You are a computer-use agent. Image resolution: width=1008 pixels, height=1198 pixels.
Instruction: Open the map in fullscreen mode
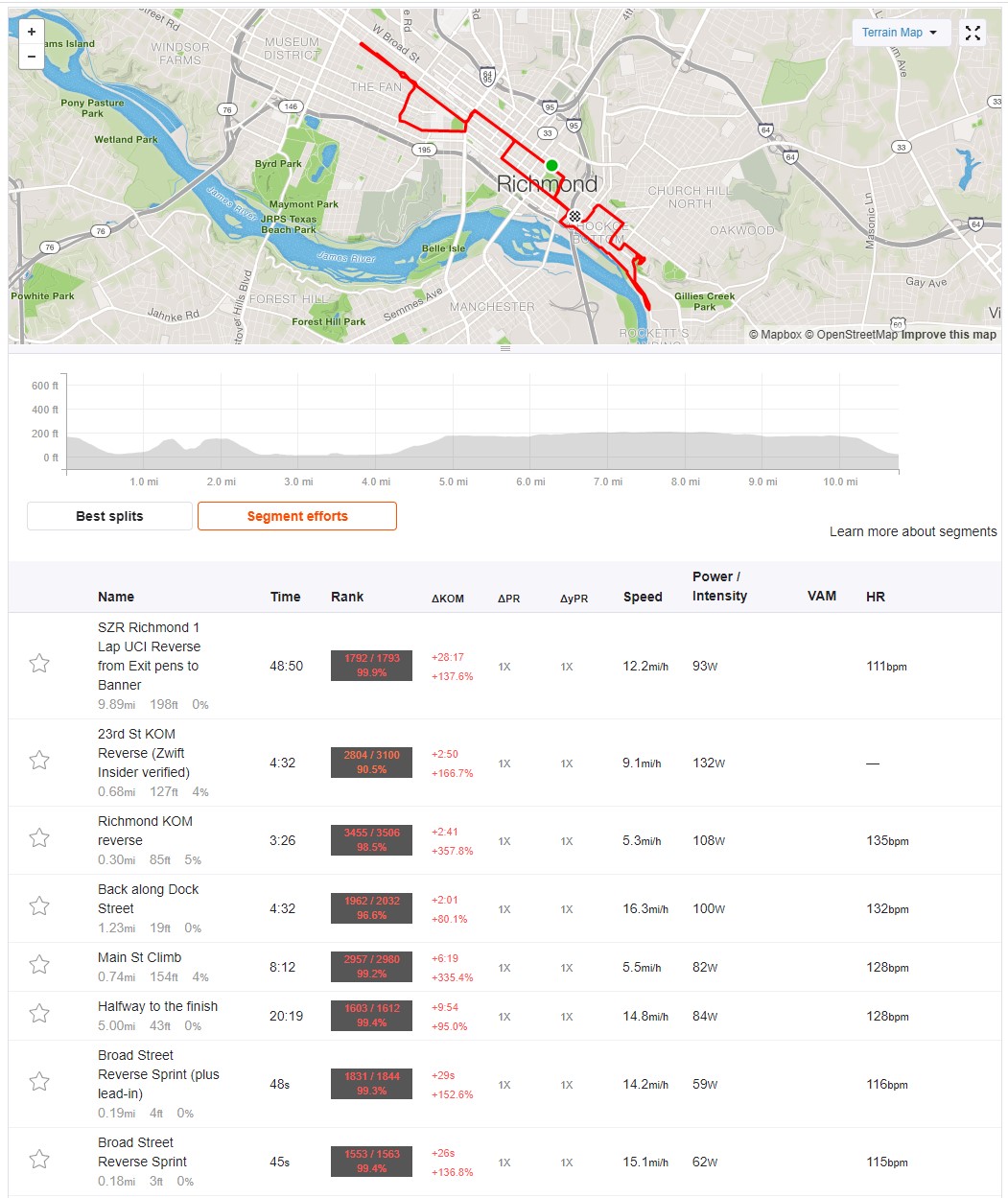click(x=973, y=33)
